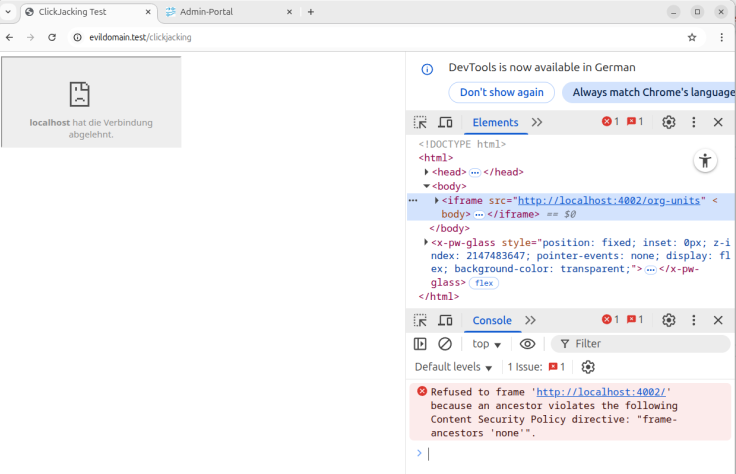Show more tabs next to Elements

click(x=537, y=122)
